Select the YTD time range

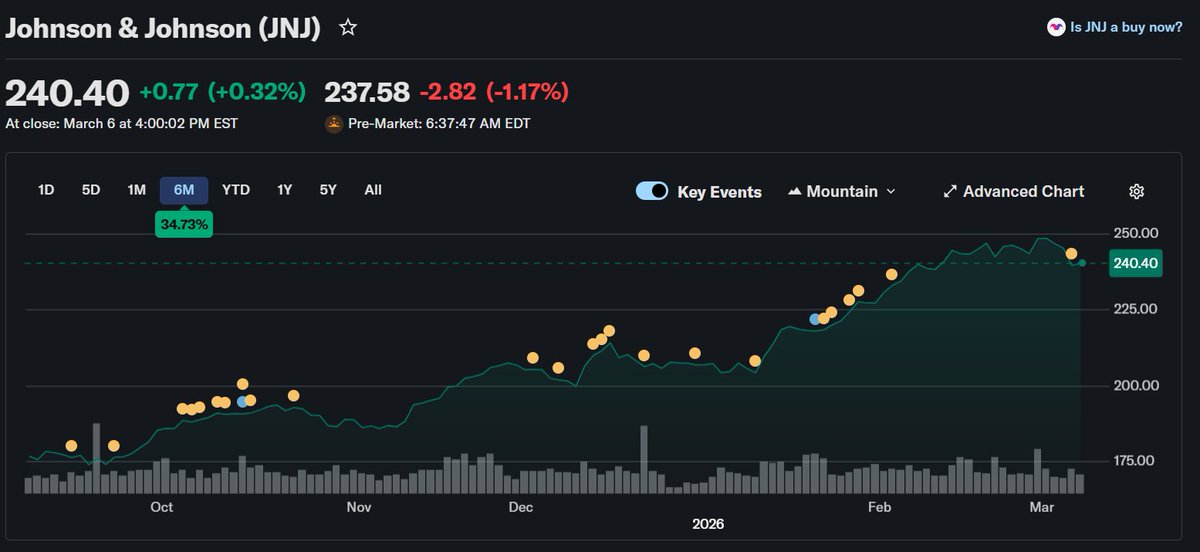[236, 190]
